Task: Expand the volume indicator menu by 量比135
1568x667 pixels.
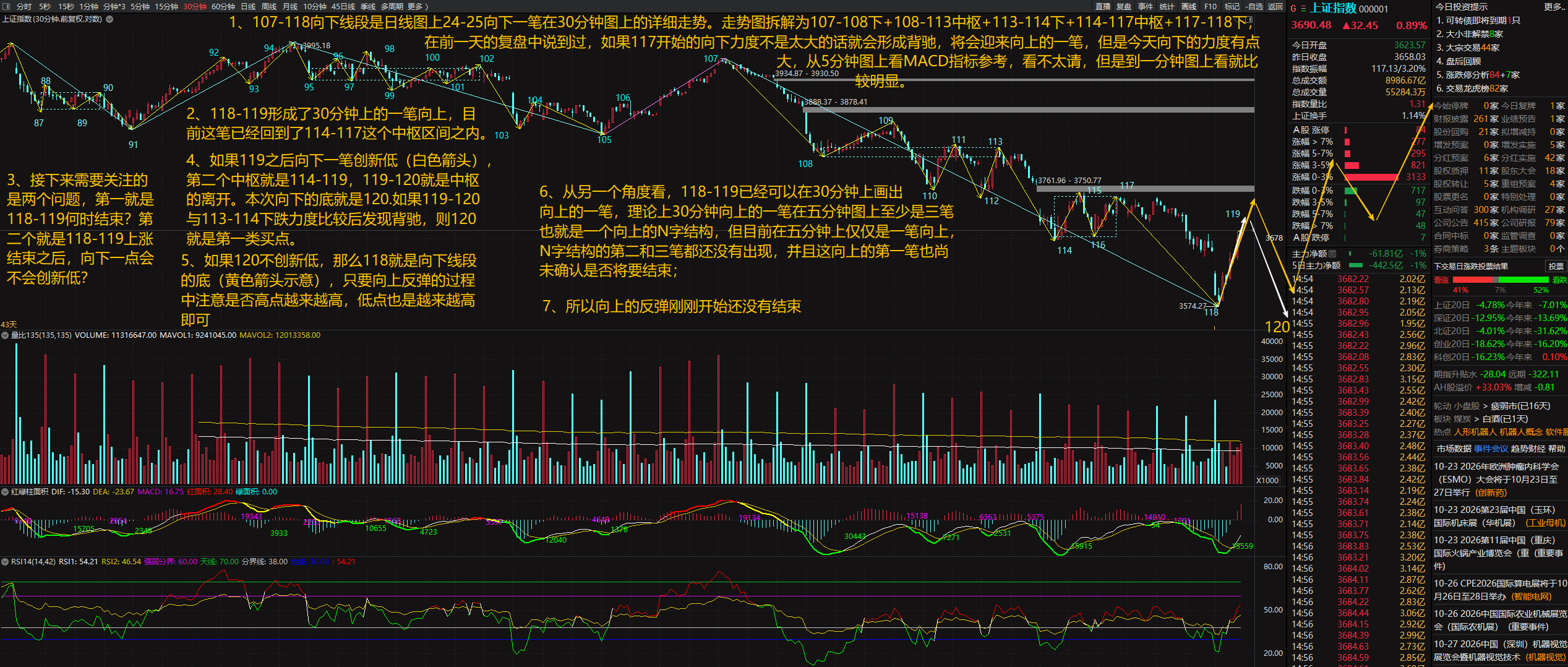Action: point(5,335)
